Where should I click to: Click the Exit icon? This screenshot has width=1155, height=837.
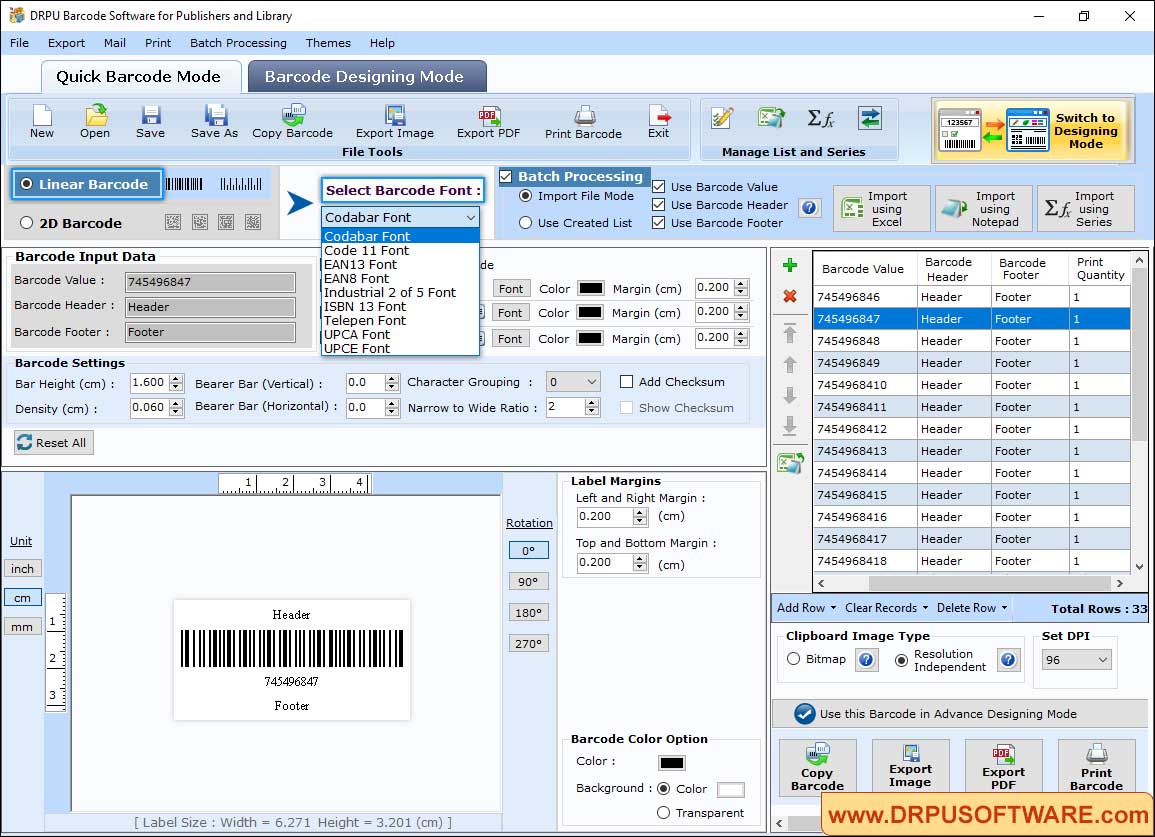pos(659,122)
